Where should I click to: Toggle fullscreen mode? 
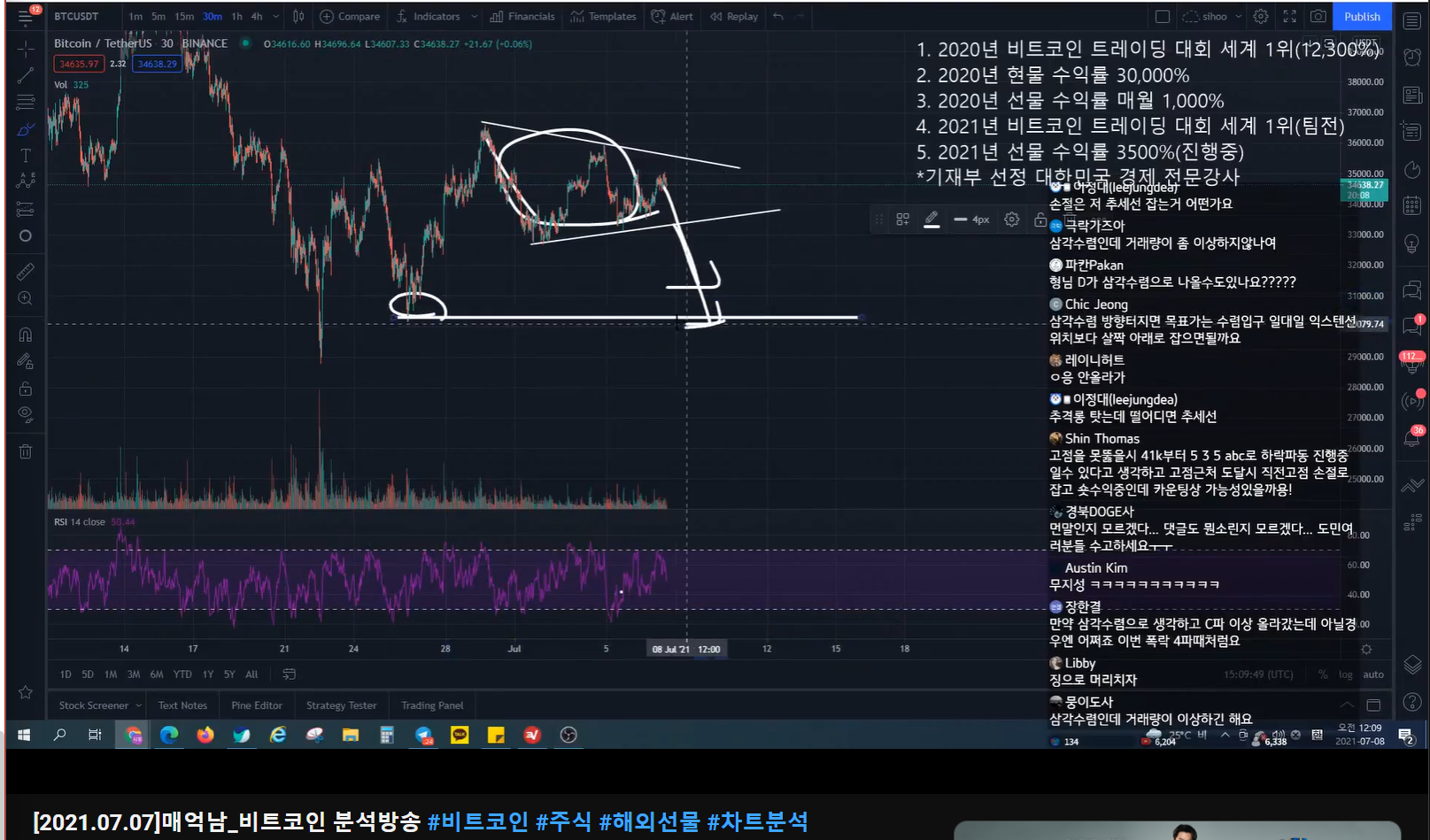(x=1290, y=16)
